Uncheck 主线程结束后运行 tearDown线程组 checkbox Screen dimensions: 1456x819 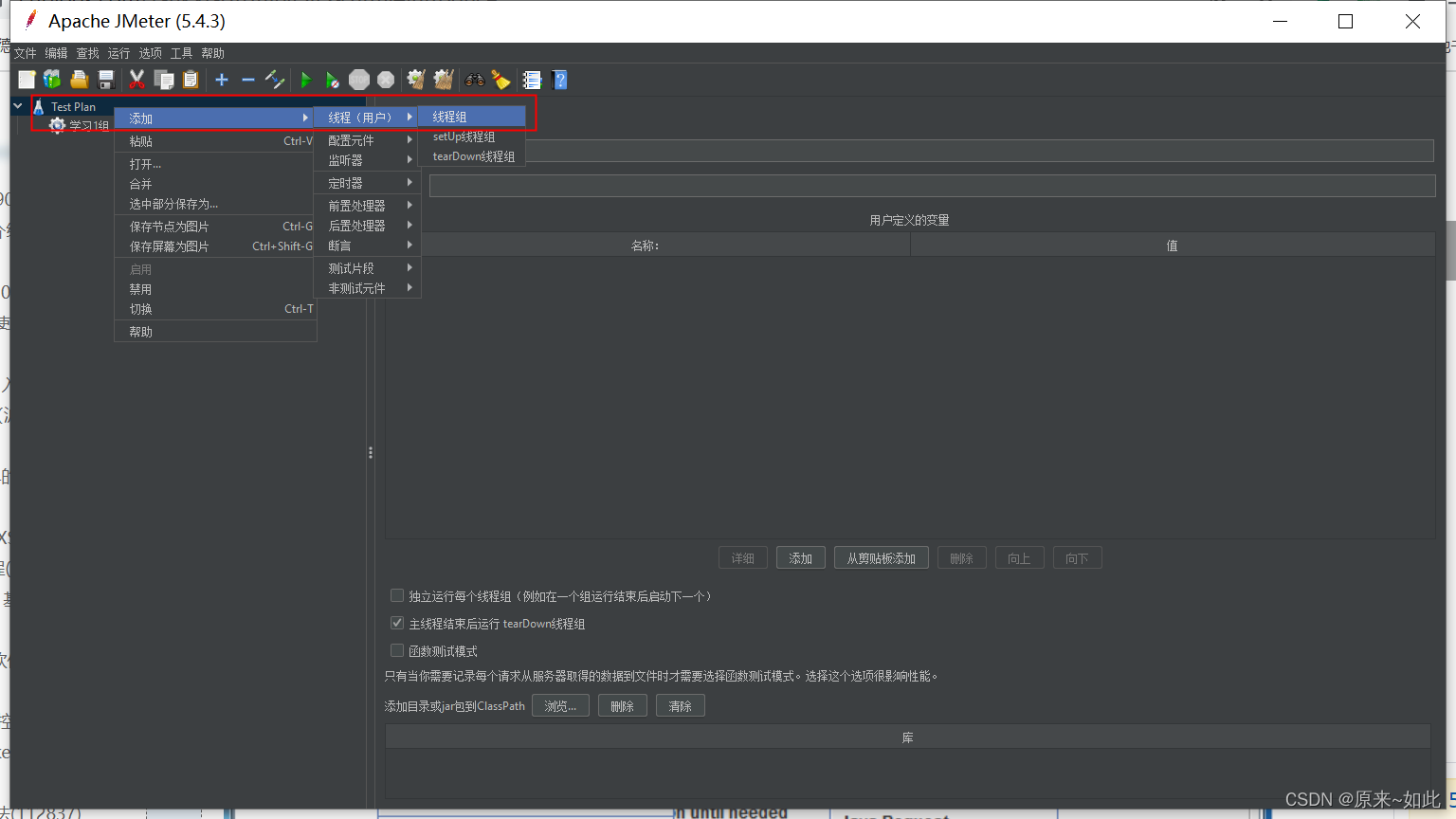[x=397, y=623]
